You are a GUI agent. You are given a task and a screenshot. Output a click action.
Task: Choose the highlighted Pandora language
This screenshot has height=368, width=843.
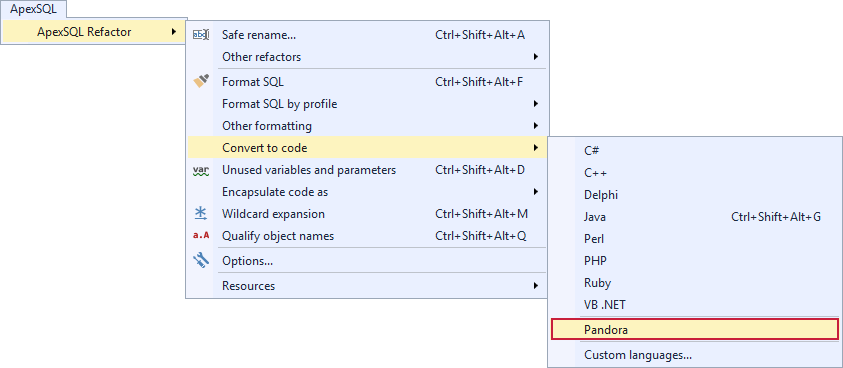coord(695,330)
